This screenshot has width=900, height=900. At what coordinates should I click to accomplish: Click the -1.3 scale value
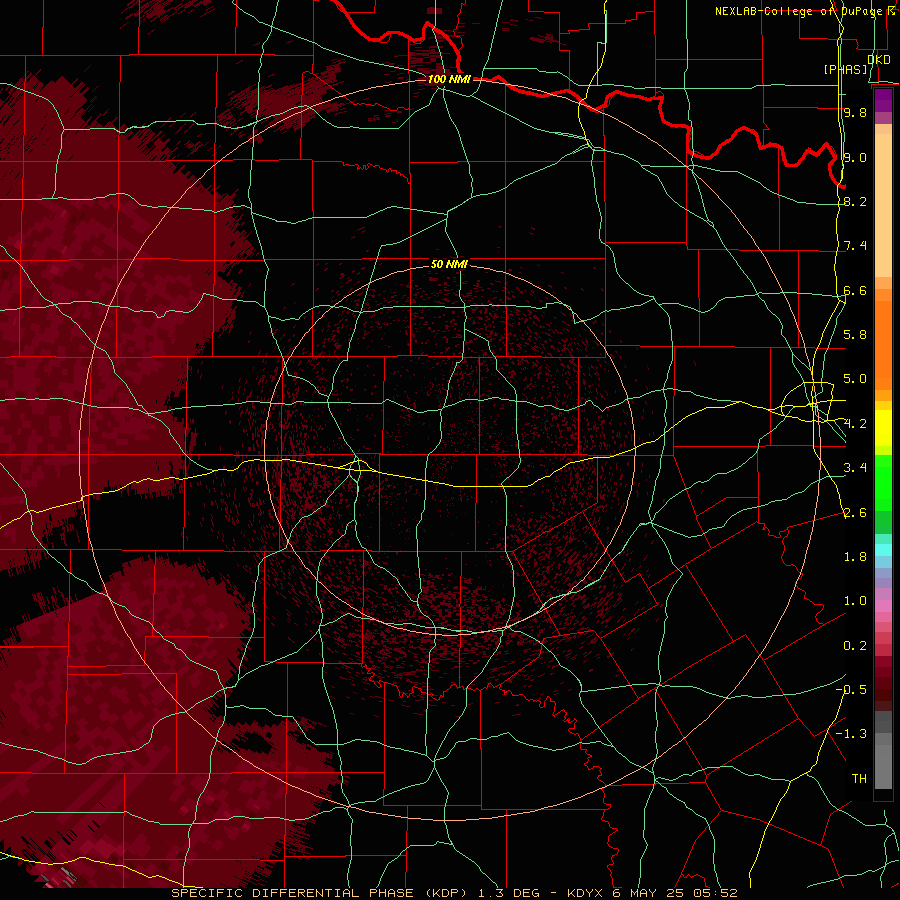point(851,734)
